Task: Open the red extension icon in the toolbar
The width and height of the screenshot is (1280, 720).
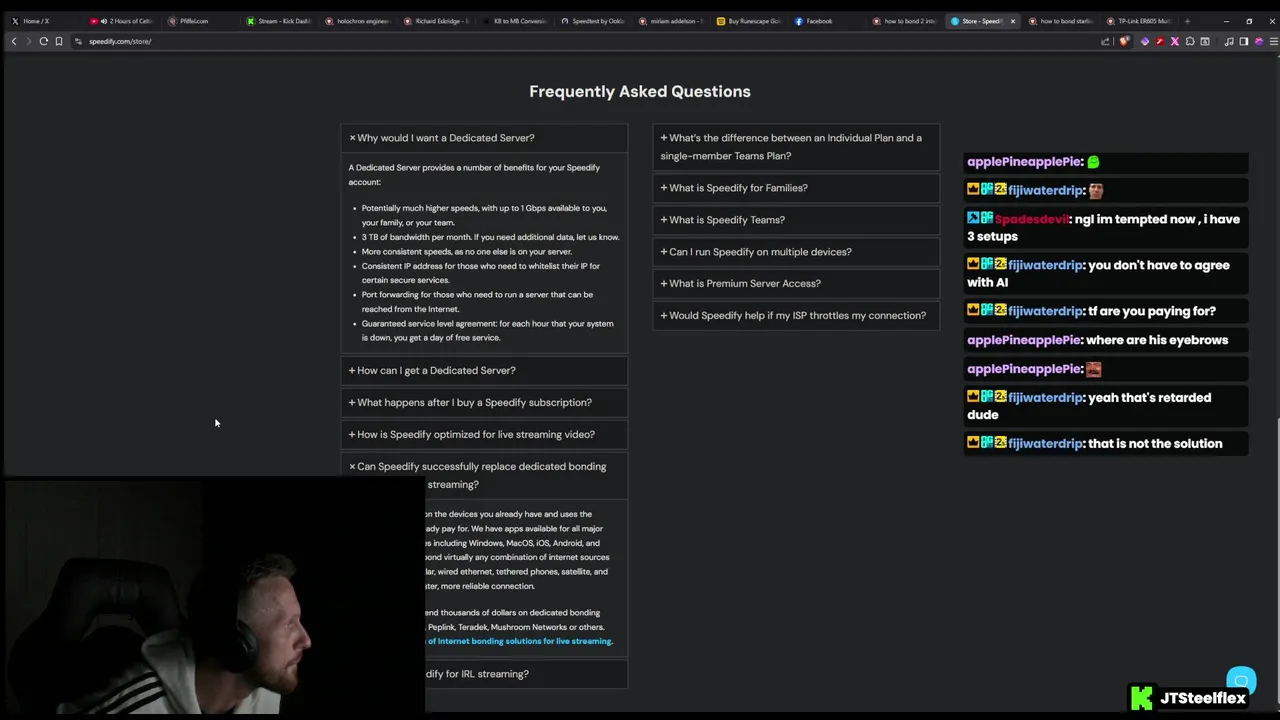Action: [x=1160, y=41]
